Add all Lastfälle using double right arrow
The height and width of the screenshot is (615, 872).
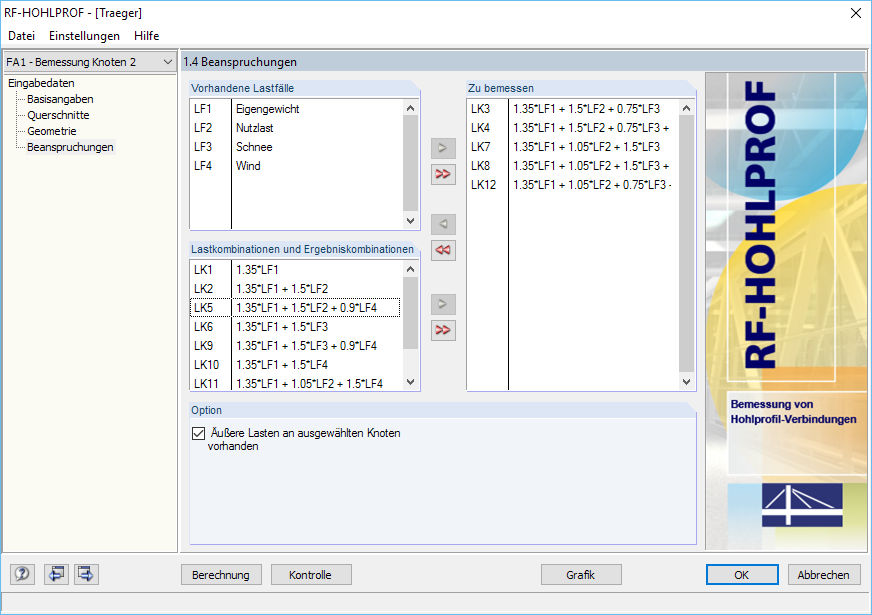coord(443,174)
